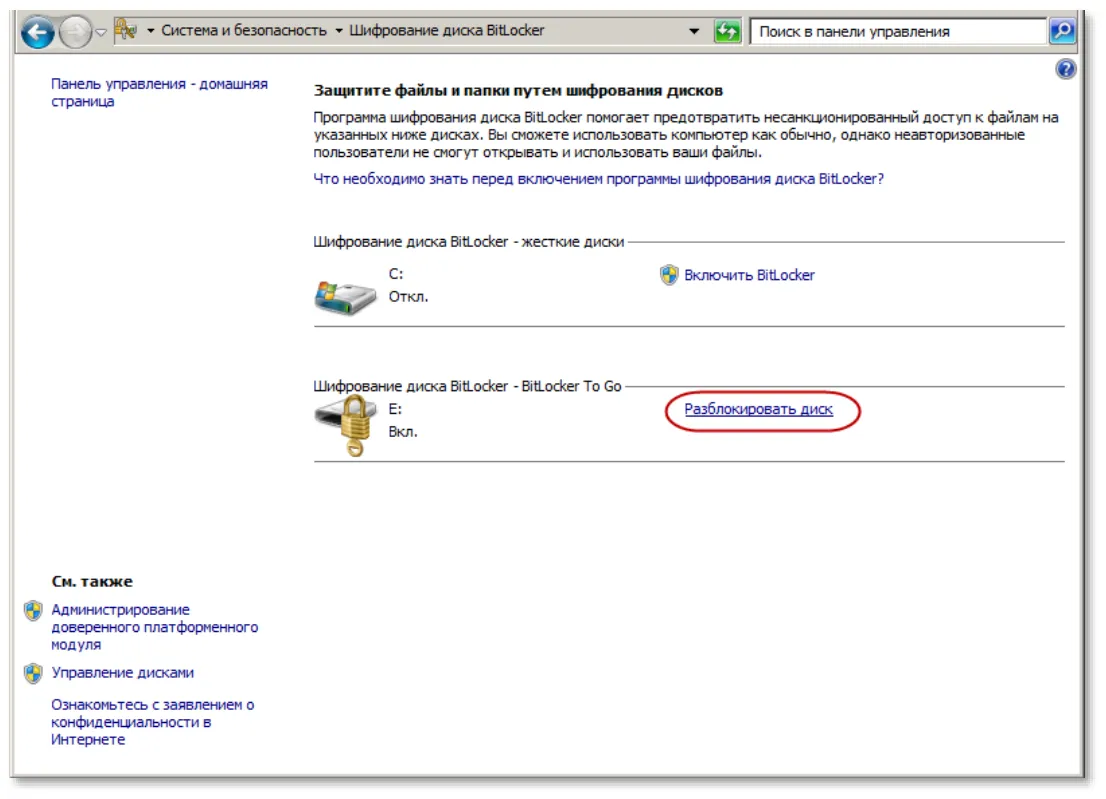Click 'Разблокировать диск' for drive E:
The width and height of the screenshot is (1106, 799).
(758, 409)
